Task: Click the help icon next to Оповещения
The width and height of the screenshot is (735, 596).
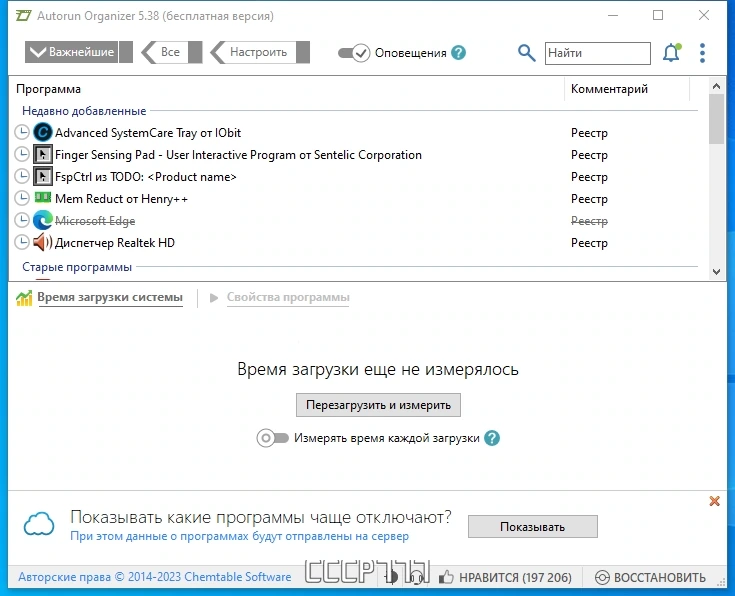Action: (x=458, y=53)
